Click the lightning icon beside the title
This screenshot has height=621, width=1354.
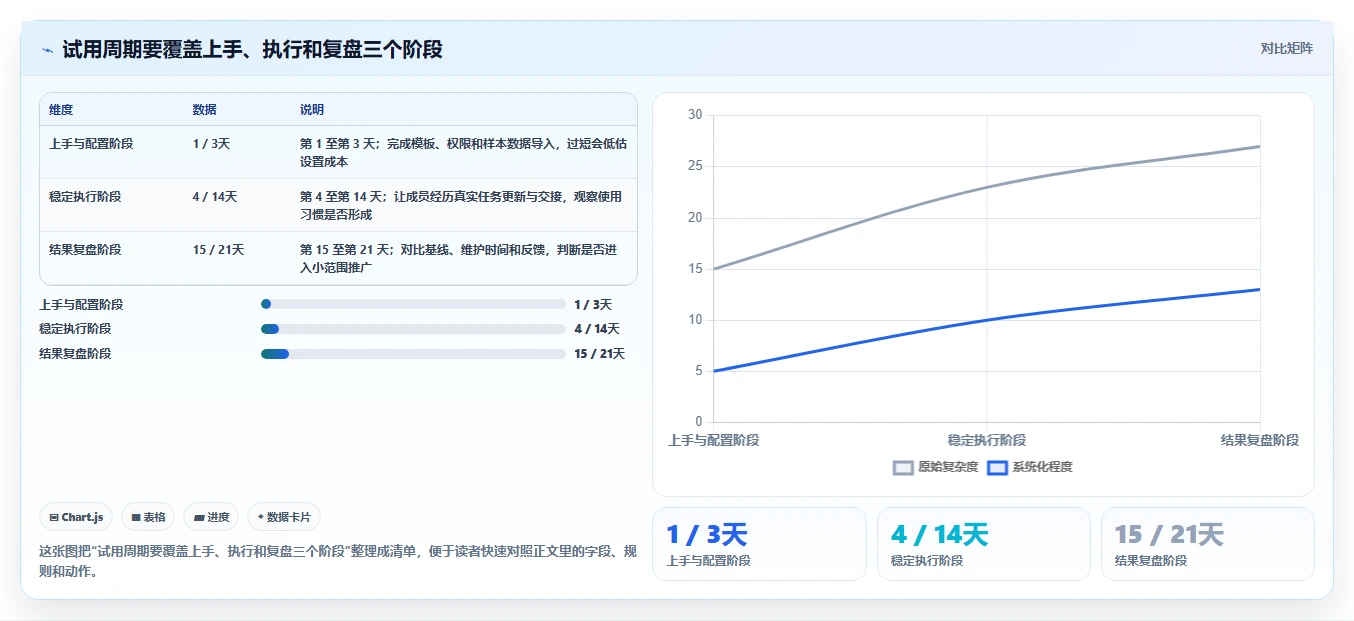click(x=47, y=49)
